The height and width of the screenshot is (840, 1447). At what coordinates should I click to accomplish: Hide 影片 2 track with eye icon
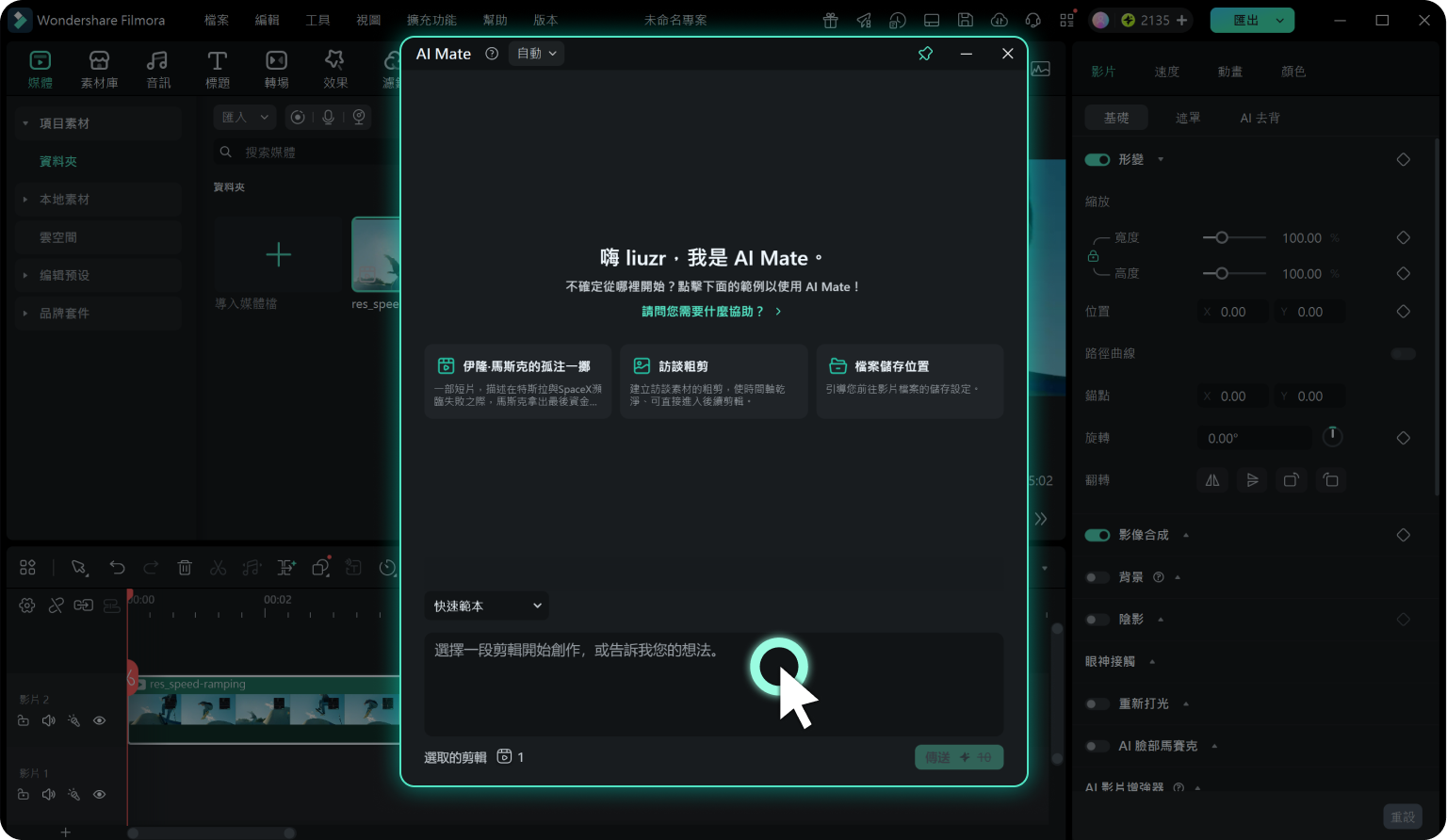pyautogui.click(x=99, y=720)
